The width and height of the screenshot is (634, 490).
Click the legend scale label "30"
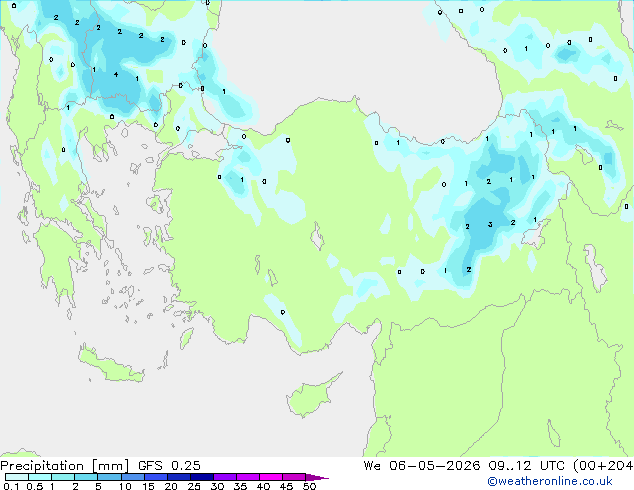pyautogui.click(x=217, y=486)
